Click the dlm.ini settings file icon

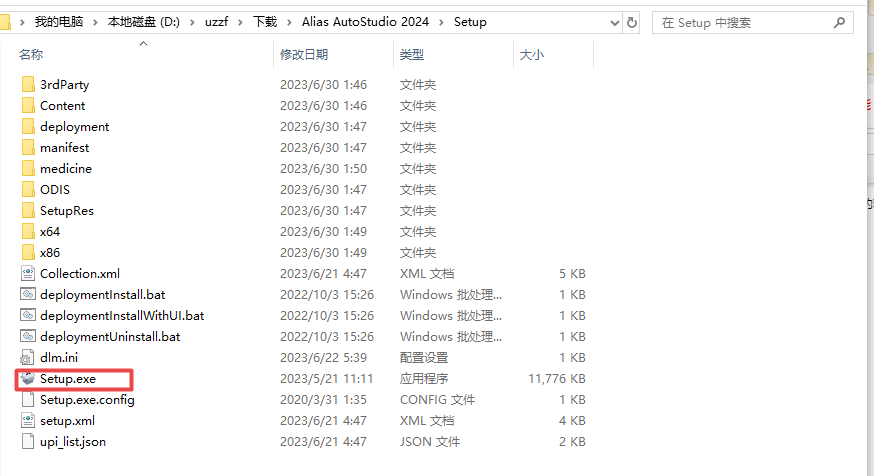tap(27, 358)
